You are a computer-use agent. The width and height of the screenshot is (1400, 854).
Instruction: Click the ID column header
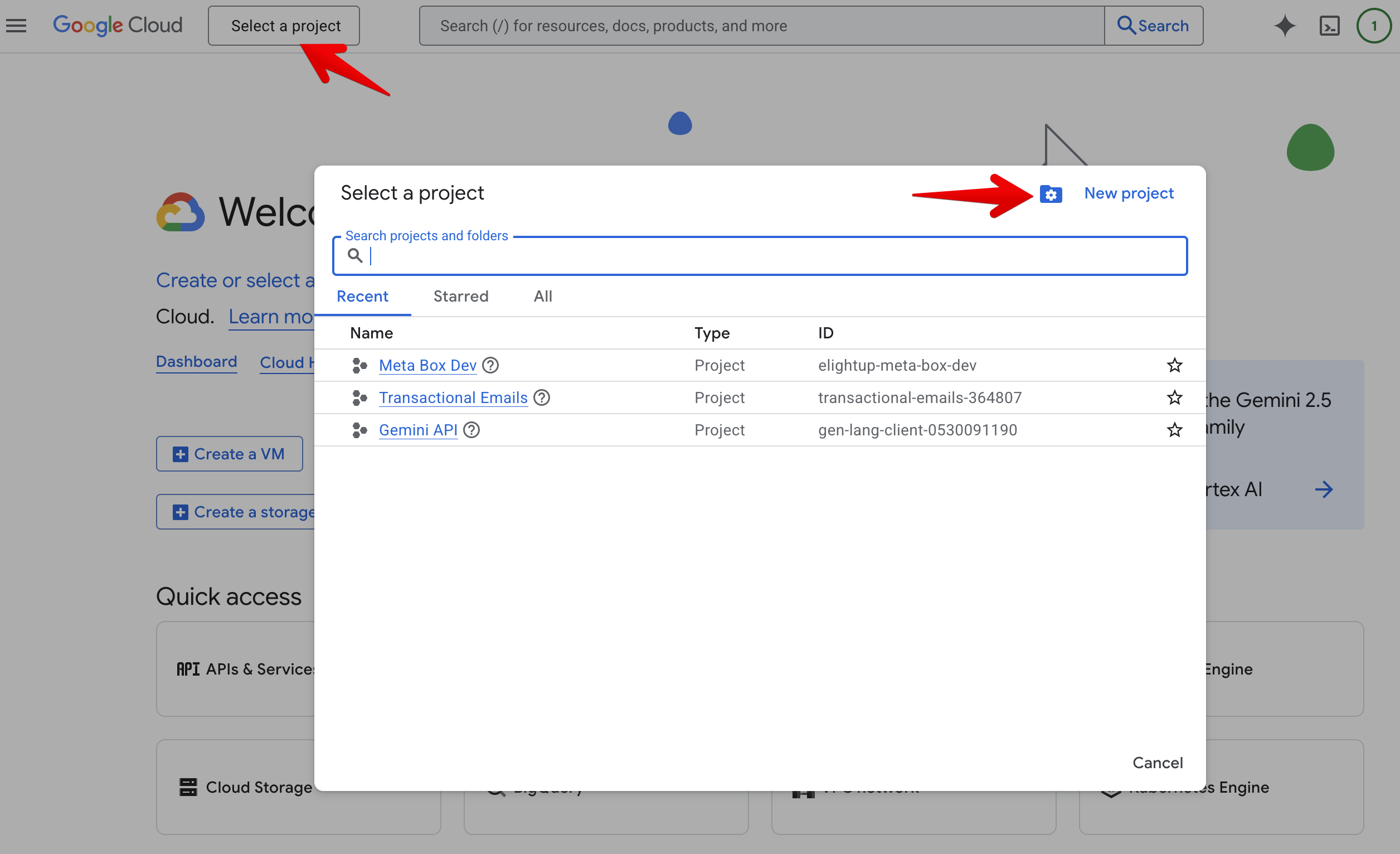pos(825,333)
